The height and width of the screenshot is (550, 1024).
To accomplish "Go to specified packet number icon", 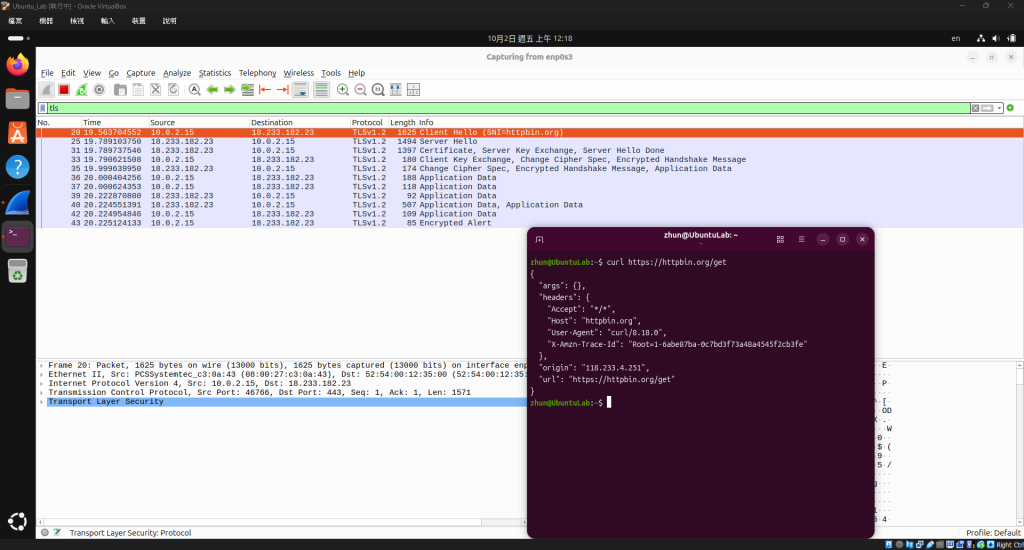I will 248,89.
